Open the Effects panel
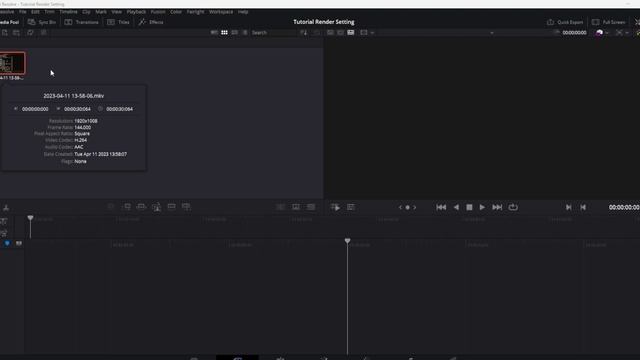 pyautogui.click(x=151, y=22)
